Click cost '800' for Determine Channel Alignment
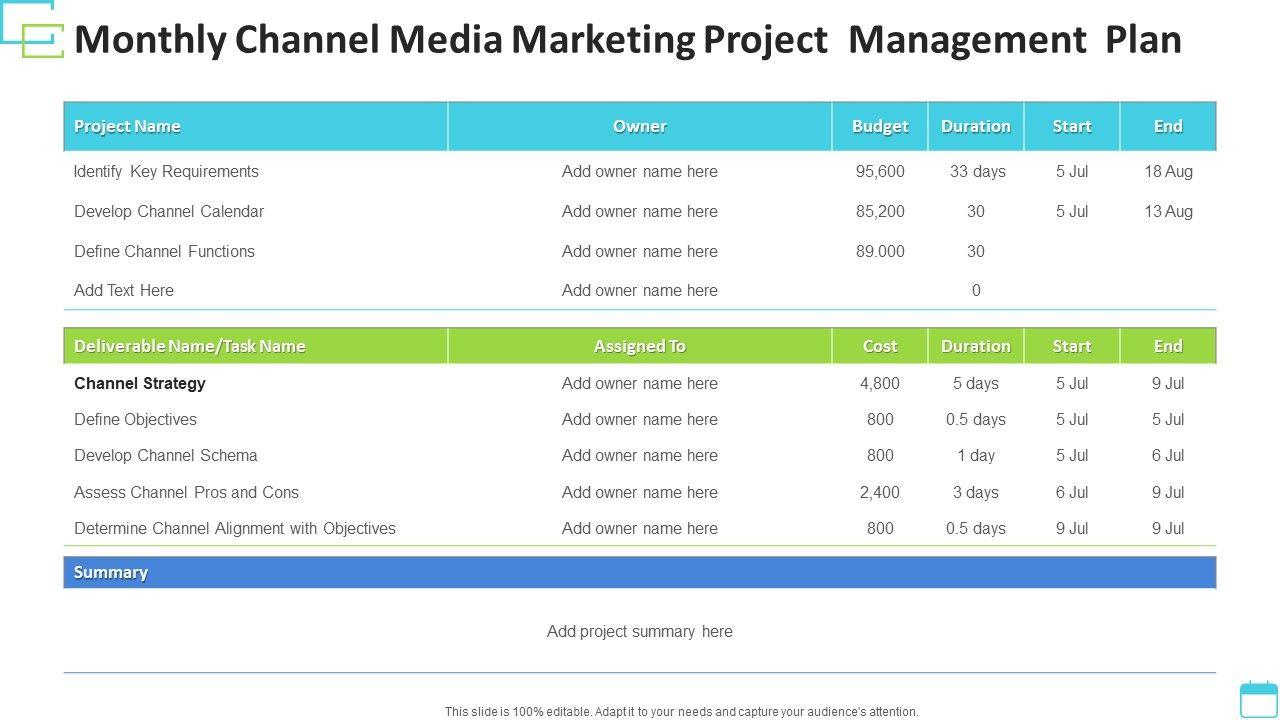Screen dimensions: 1280x720 [880, 528]
